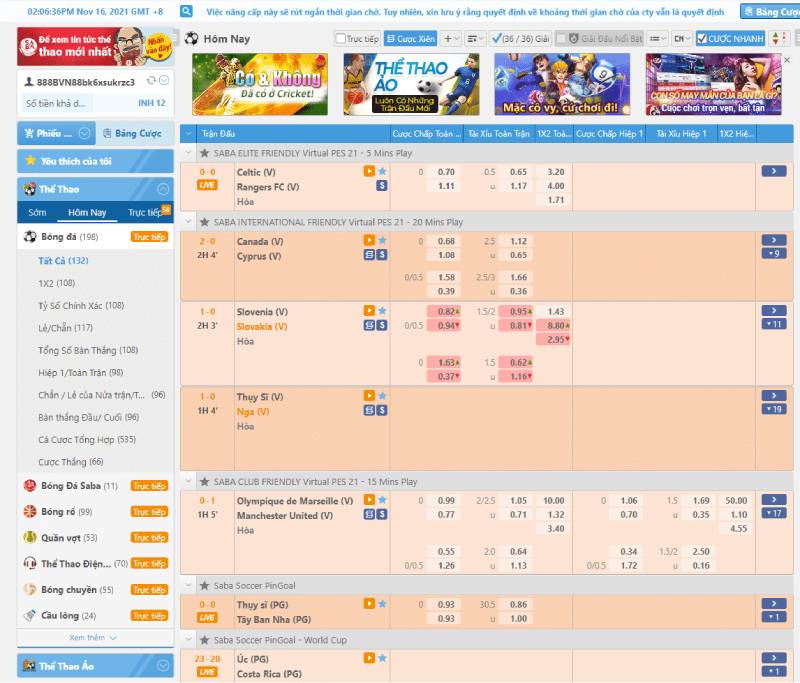Open statistics icon for Rangers FC row

pos(381,186)
